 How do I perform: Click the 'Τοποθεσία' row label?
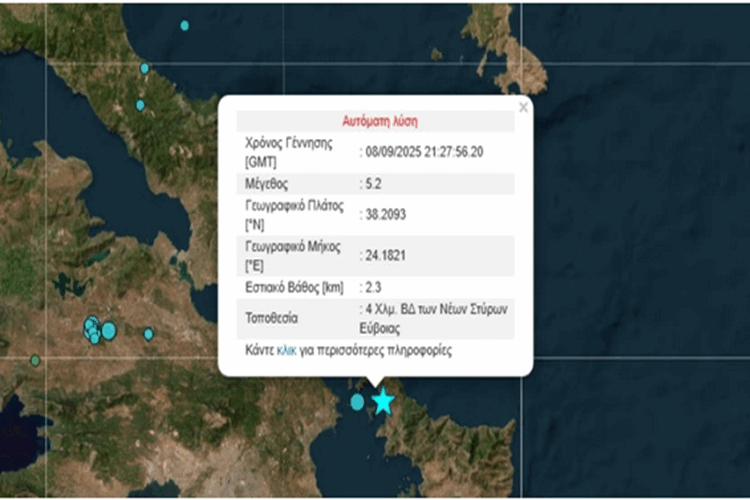pos(271,319)
